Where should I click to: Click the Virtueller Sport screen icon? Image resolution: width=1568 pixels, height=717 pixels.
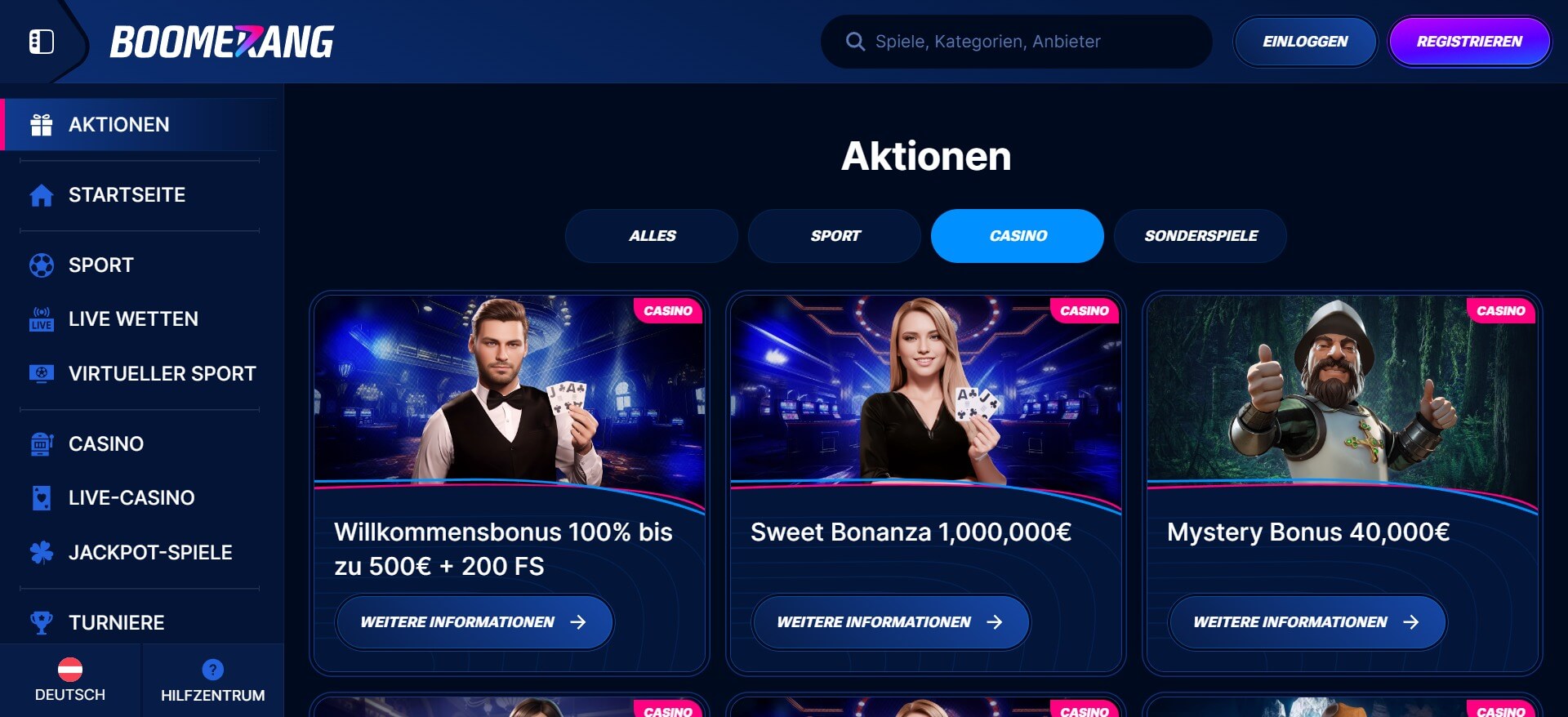coord(42,373)
